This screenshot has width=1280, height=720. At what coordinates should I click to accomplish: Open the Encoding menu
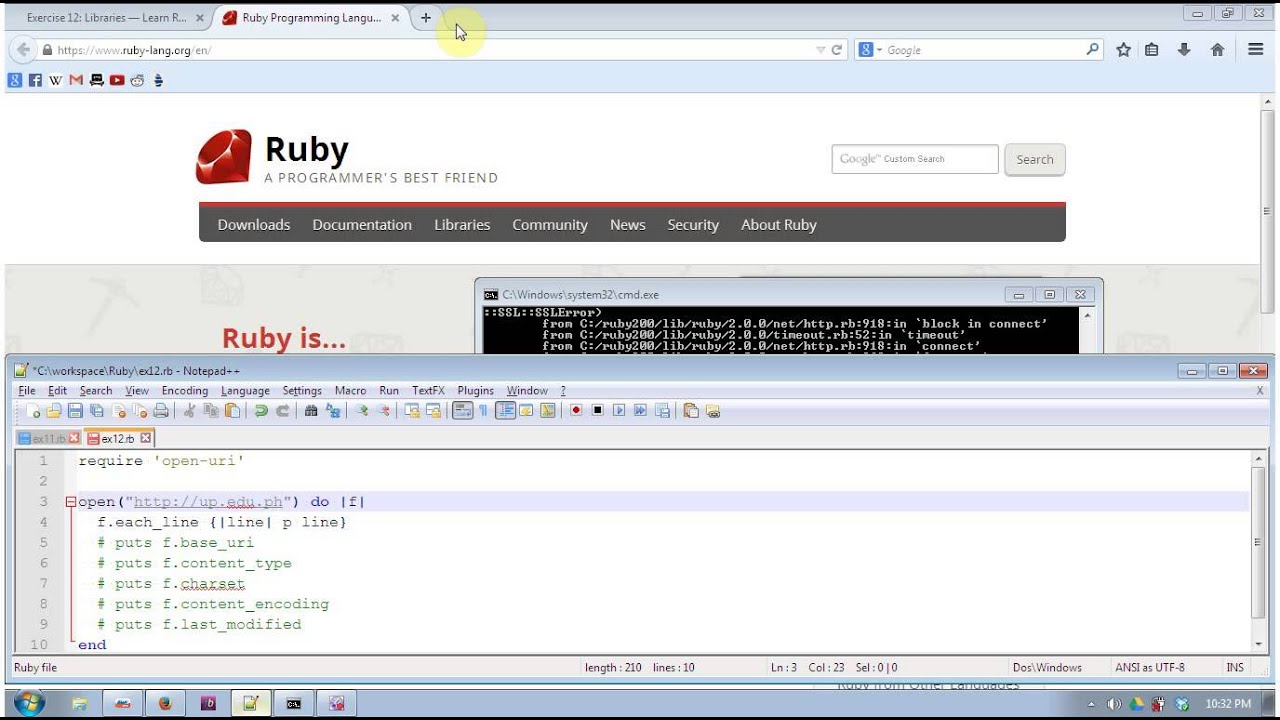185,390
